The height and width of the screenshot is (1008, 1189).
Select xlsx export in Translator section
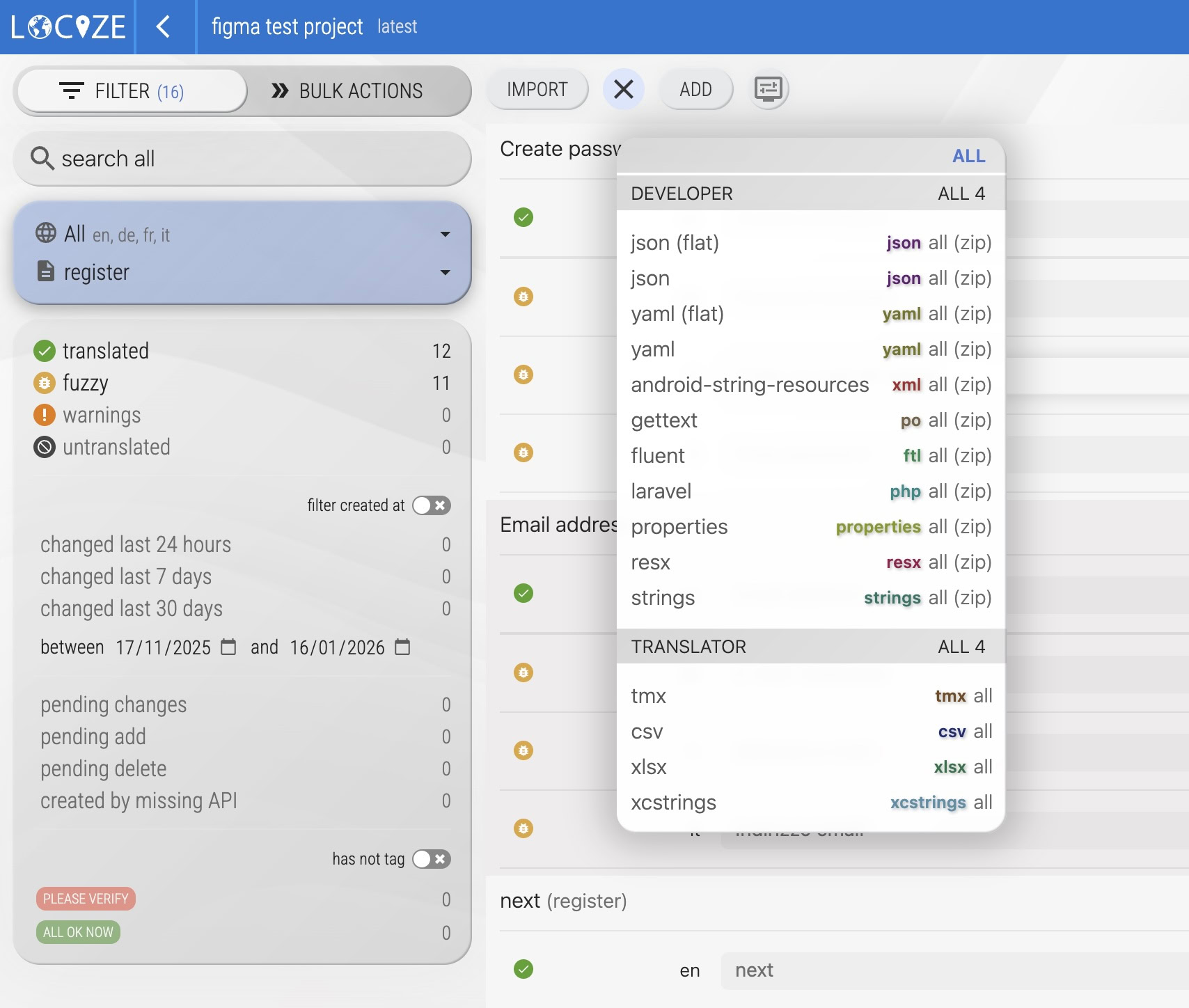click(649, 767)
